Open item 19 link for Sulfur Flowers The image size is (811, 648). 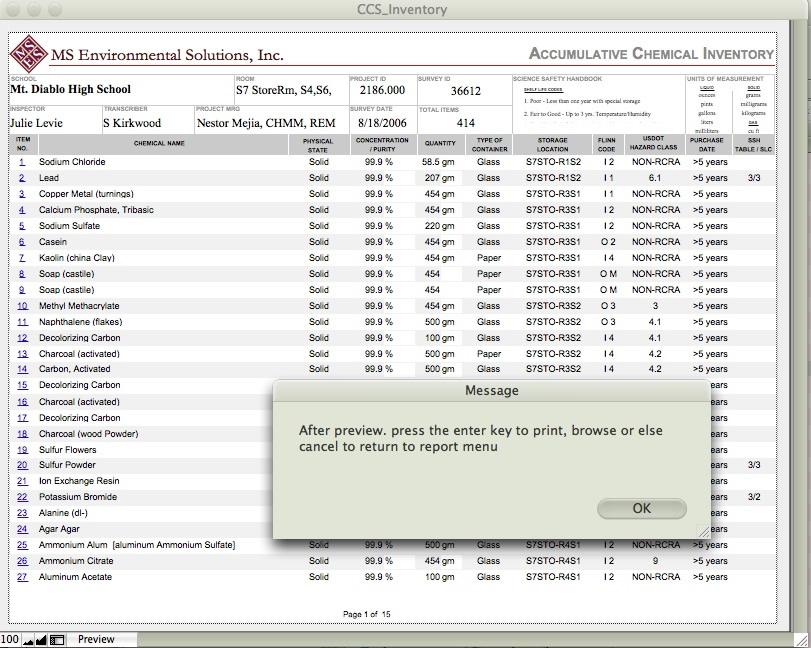tap(22, 450)
